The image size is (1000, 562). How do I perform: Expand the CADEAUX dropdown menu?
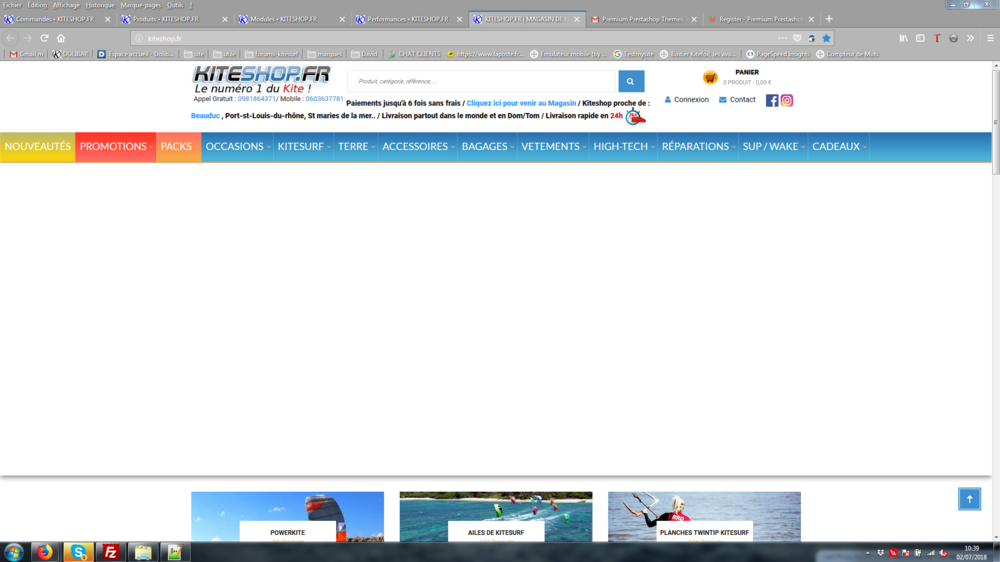[x=839, y=147]
